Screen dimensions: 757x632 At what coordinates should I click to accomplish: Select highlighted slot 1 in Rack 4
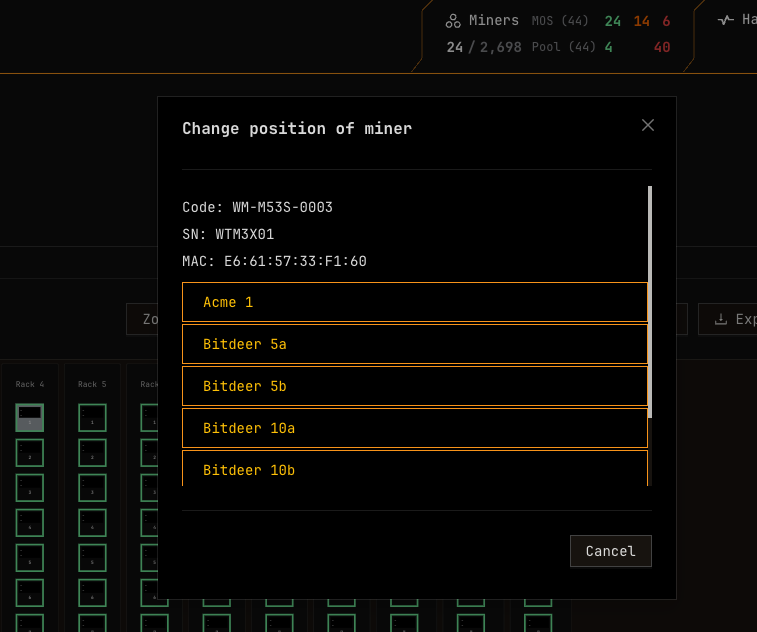pos(29,417)
